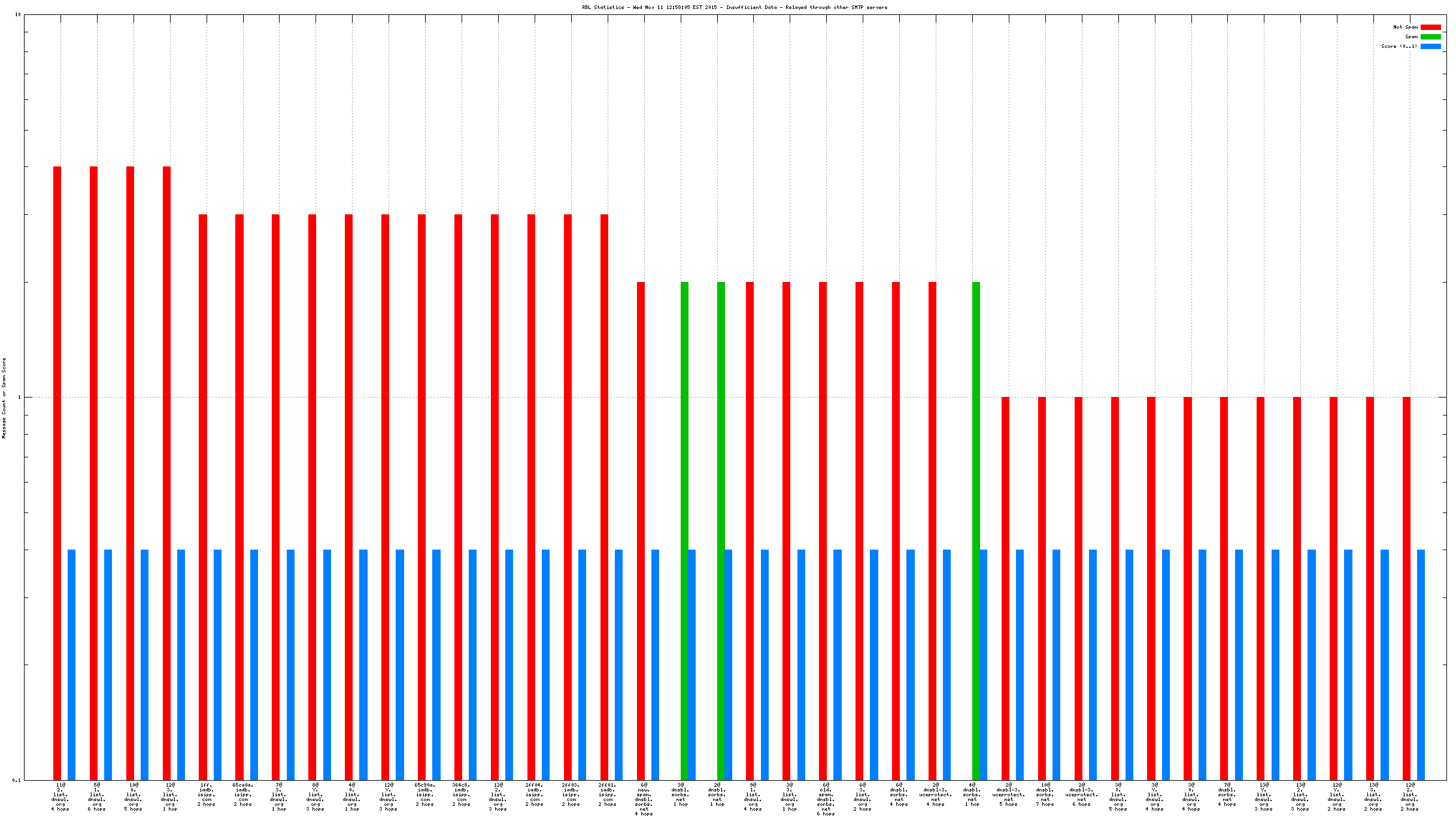Click the 7@dnsbl.sorbs.net 4 hops label
The width and height of the screenshot is (1456, 819).
[x=1227, y=794]
